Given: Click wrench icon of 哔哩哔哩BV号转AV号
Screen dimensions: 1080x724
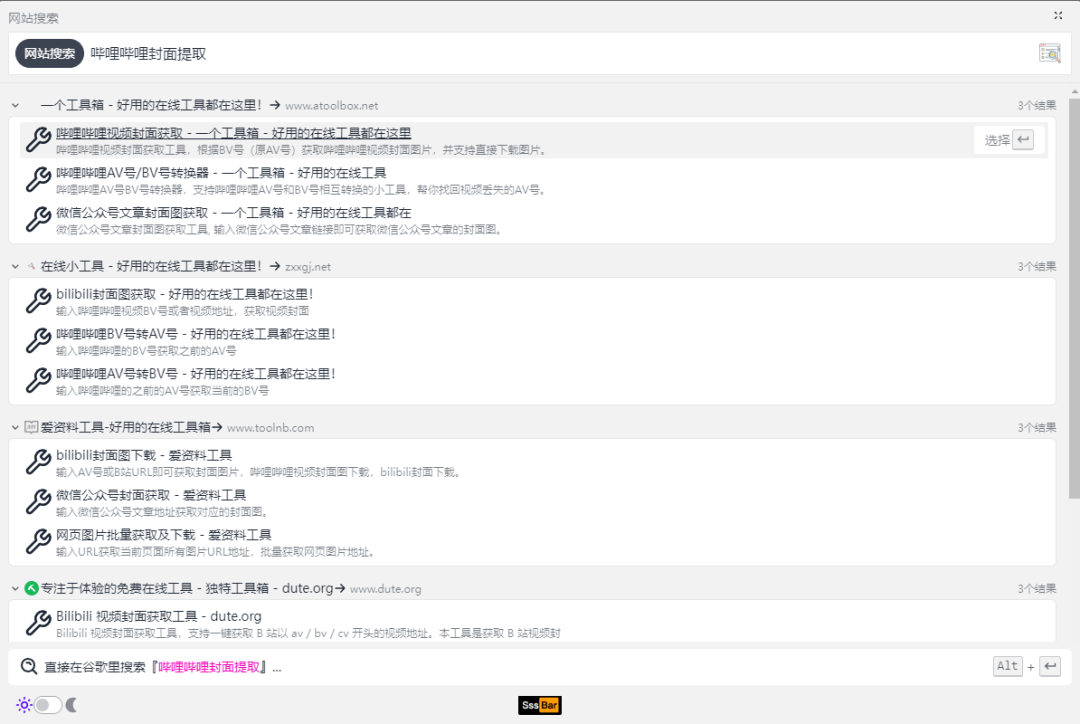Looking at the screenshot, I should click(38, 341).
